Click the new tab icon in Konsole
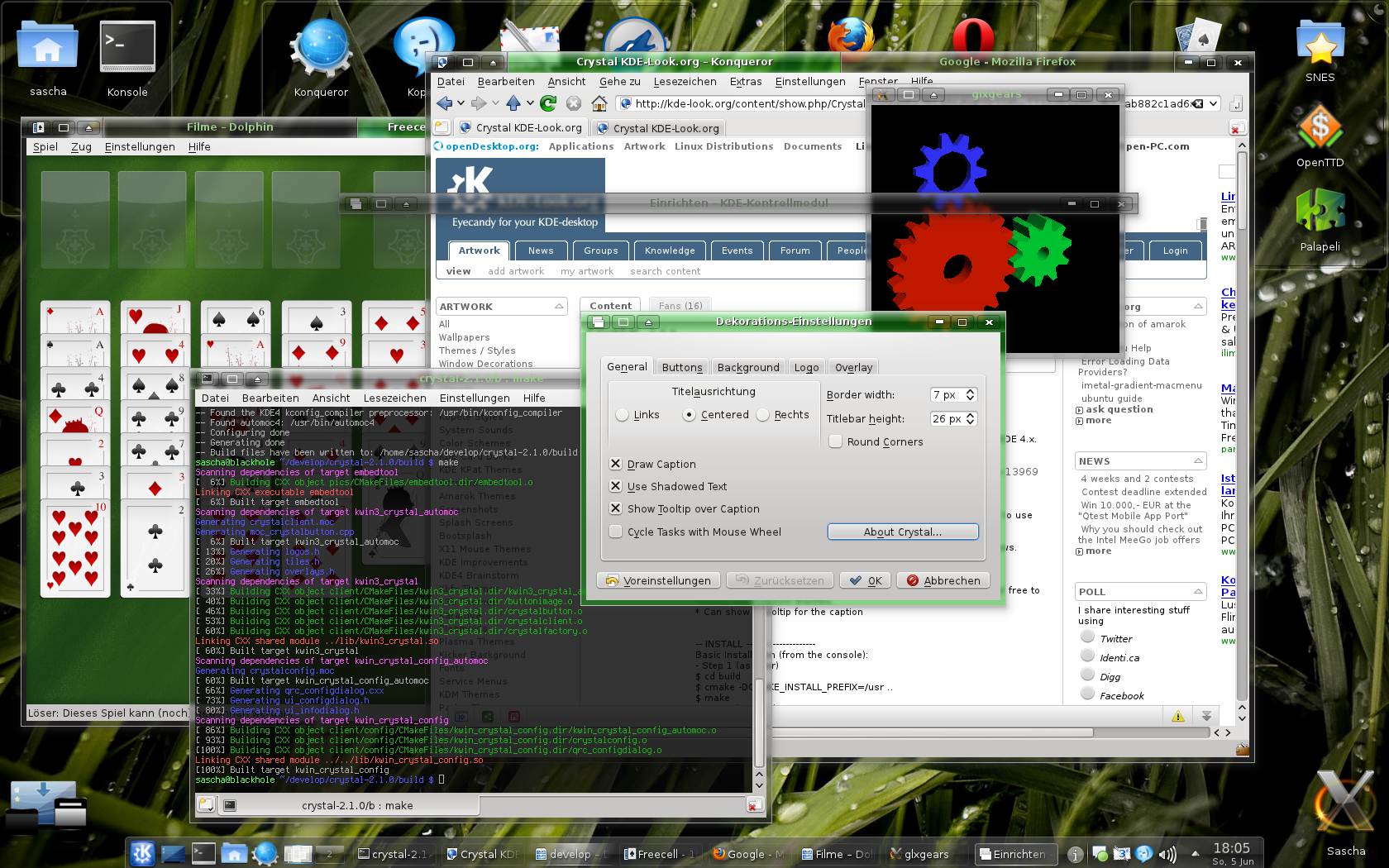 [206, 804]
